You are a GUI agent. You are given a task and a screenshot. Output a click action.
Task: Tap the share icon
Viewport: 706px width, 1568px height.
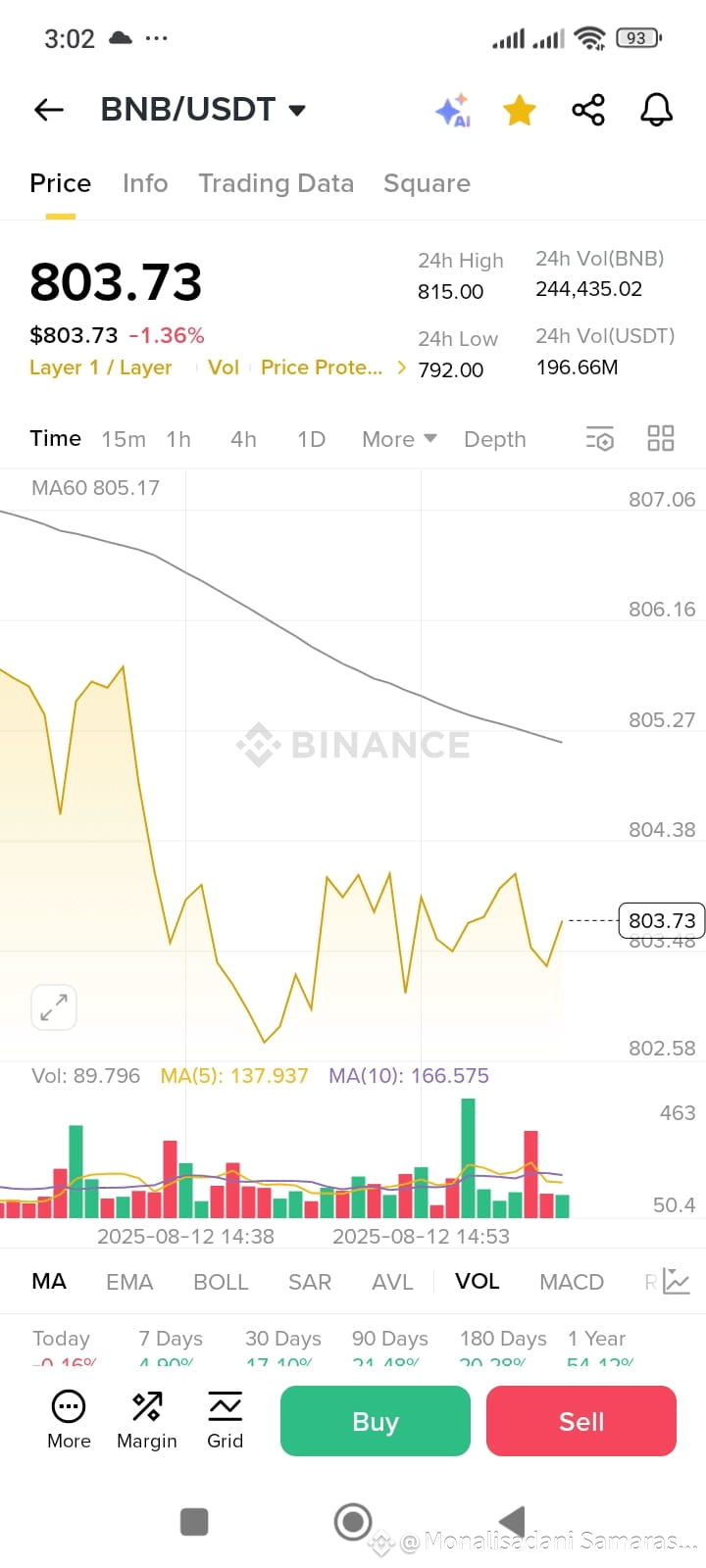(x=588, y=110)
